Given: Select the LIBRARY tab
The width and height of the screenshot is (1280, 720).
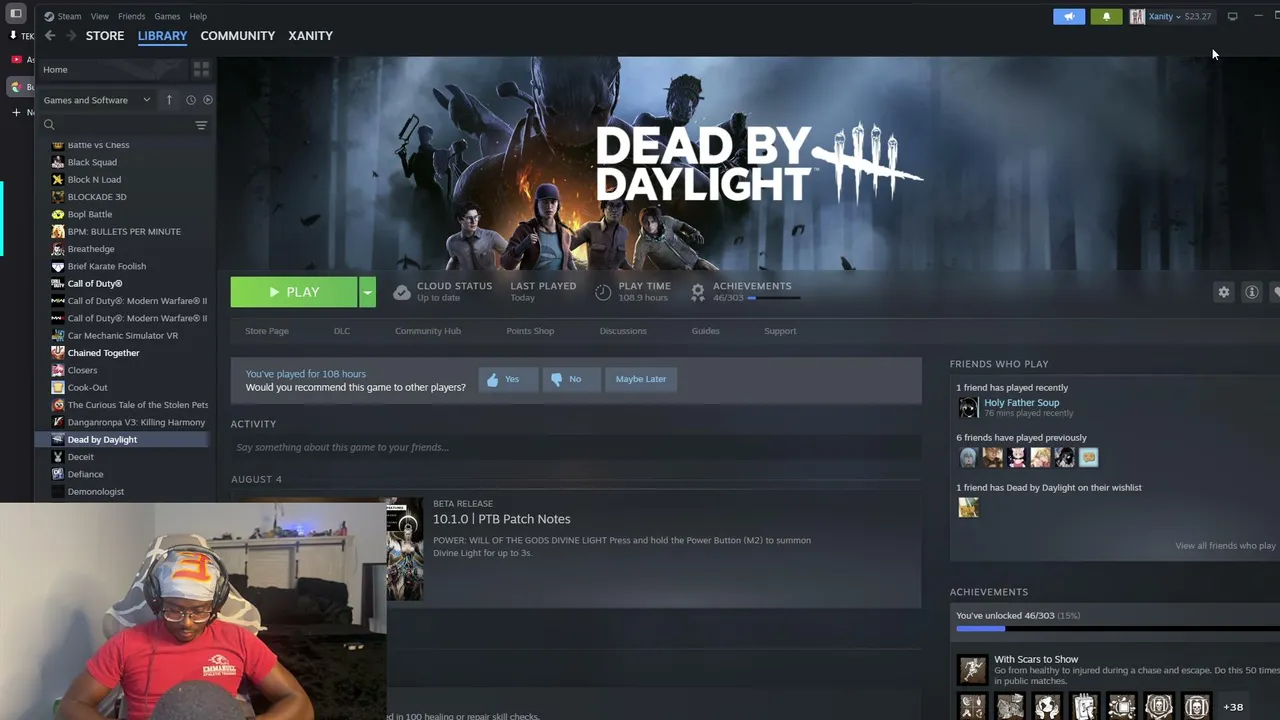Looking at the screenshot, I should tap(162, 36).
